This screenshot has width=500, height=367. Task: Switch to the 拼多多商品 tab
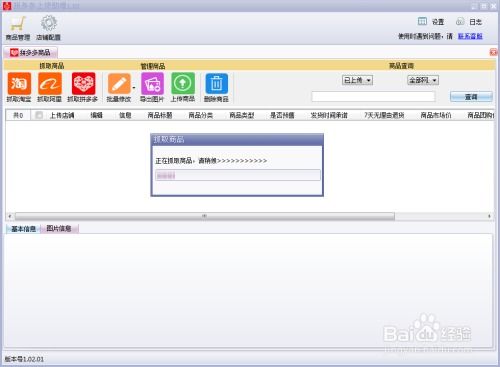pyautogui.click(x=31, y=52)
